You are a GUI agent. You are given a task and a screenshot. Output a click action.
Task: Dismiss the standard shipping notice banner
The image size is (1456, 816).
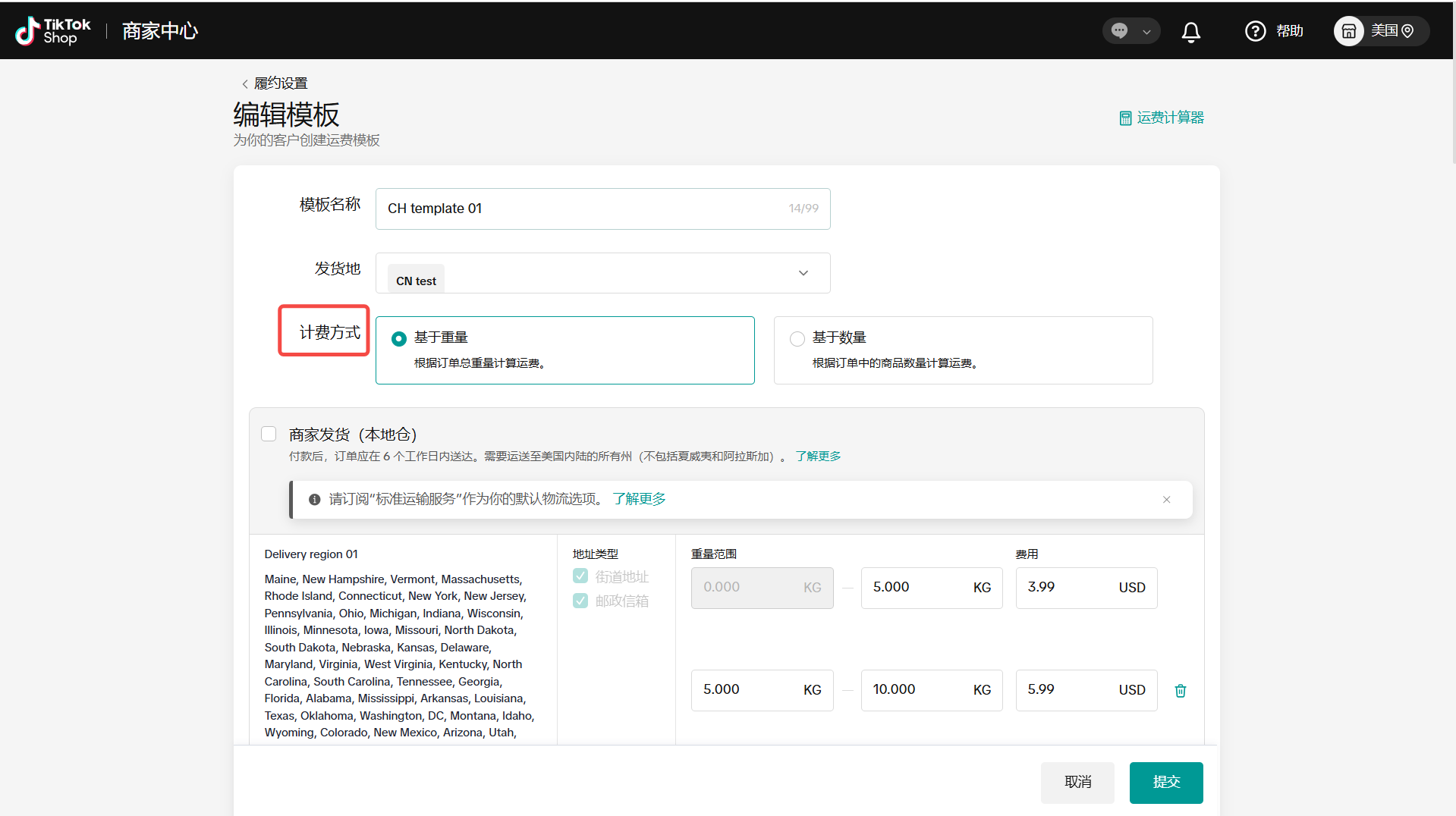click(1166, 499)
